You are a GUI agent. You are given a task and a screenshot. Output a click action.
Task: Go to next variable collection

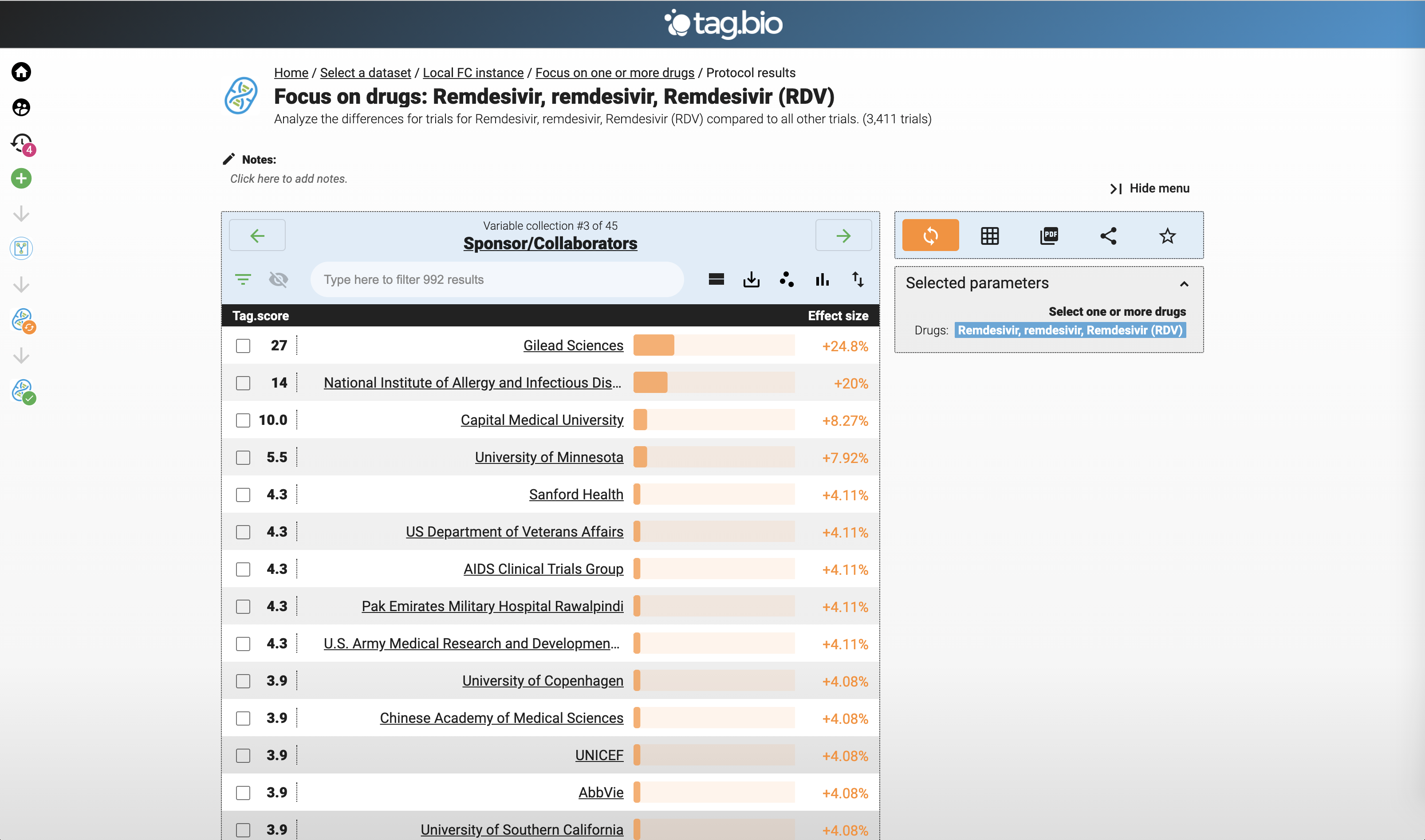[x=843, y=236]
